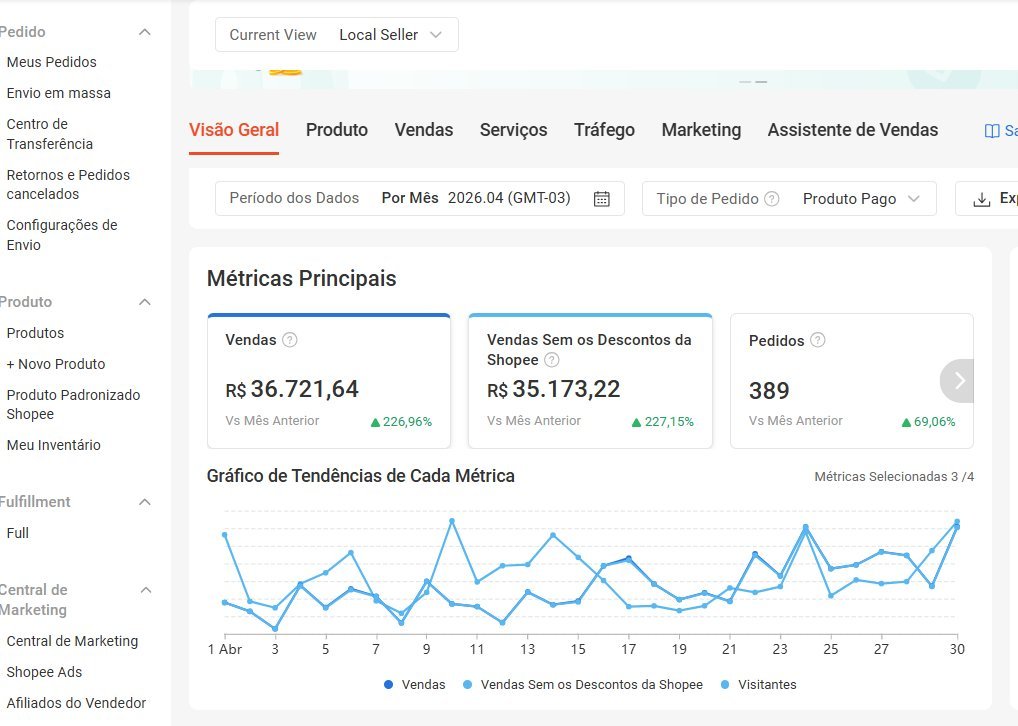Select Vendas Sem os Descontos metric card
The height and width of the screenshot is (726, 1018).
click(x=590, y=381)
